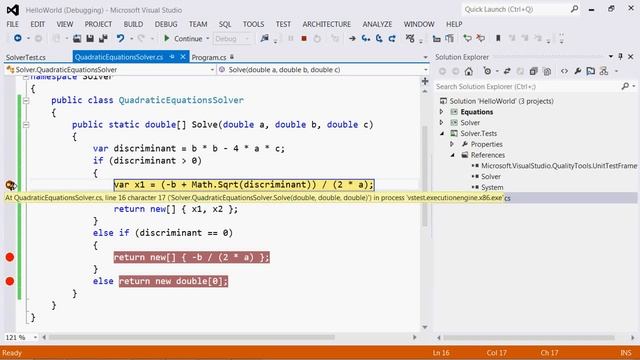
Task: Click the Open File toolbar icon
Action: [x=77, y=38]
